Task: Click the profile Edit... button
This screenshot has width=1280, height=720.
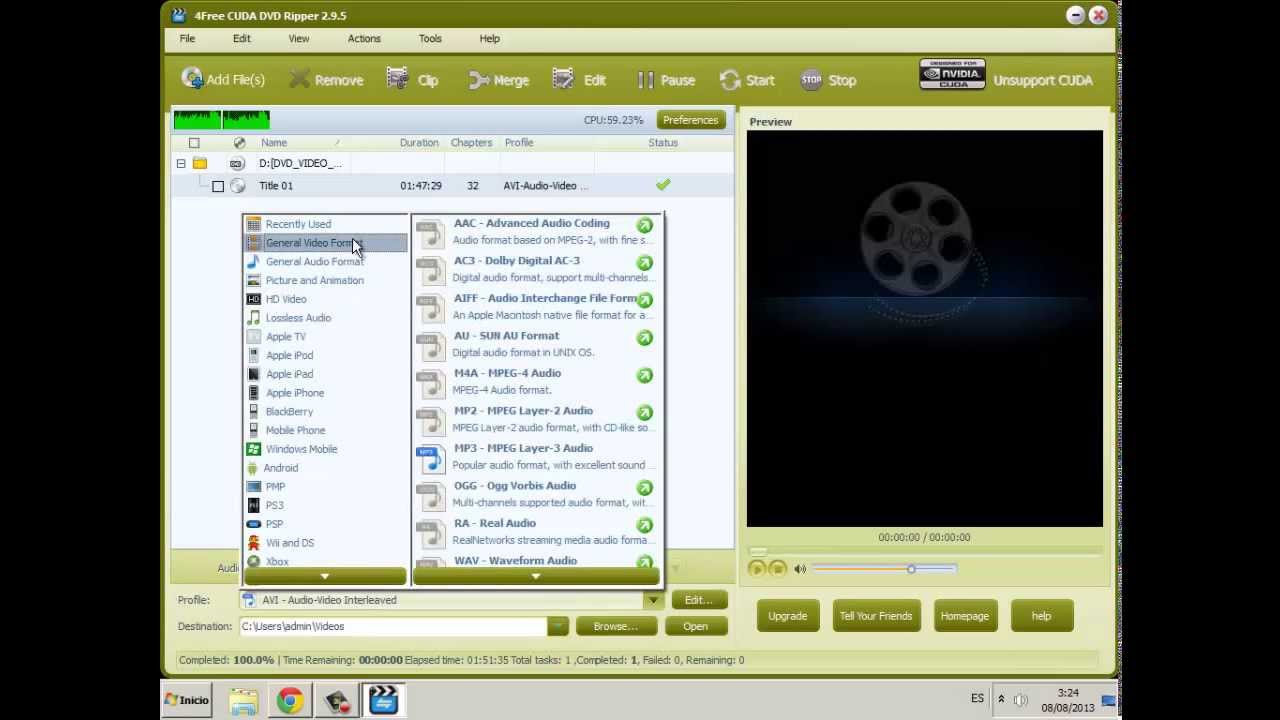Action: [699, 600]
